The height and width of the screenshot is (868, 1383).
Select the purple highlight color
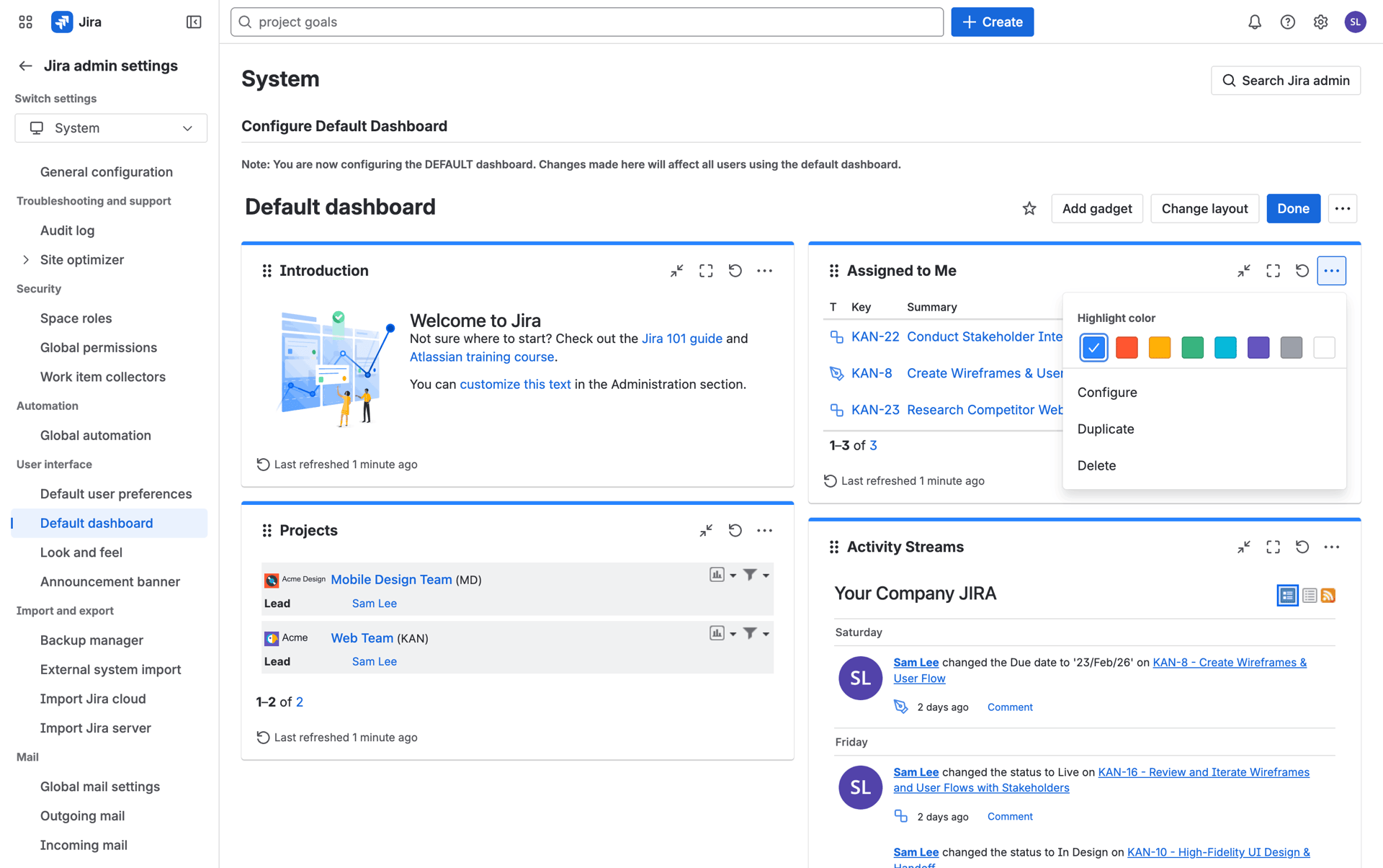(x=1258, y=348)
